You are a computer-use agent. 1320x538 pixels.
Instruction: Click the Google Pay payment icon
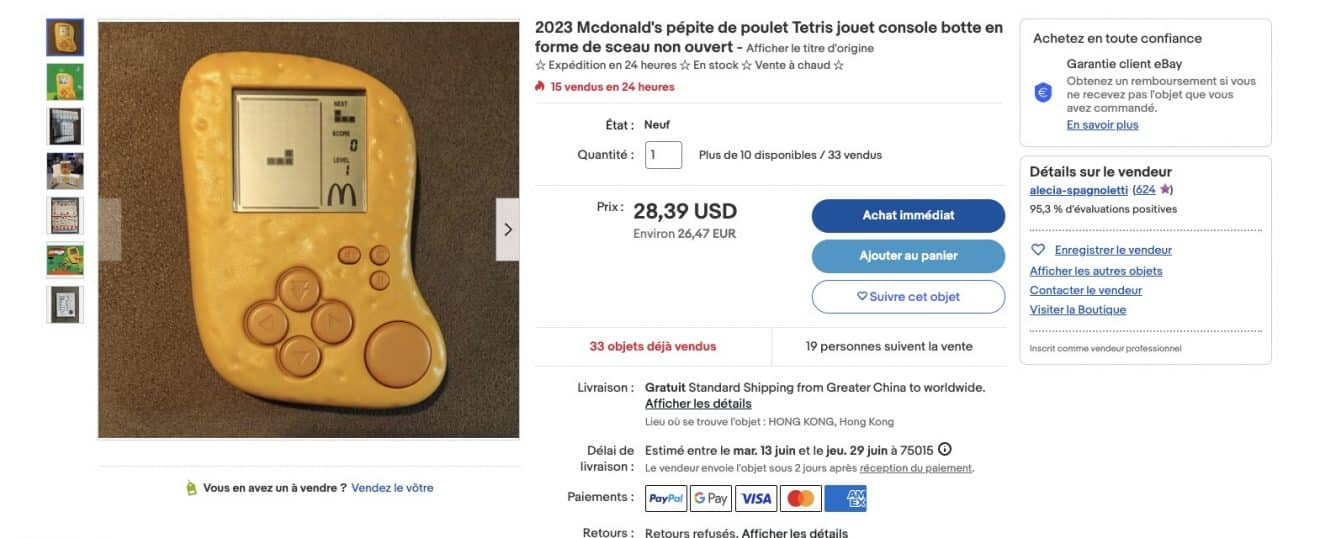(x=711, y=498)
